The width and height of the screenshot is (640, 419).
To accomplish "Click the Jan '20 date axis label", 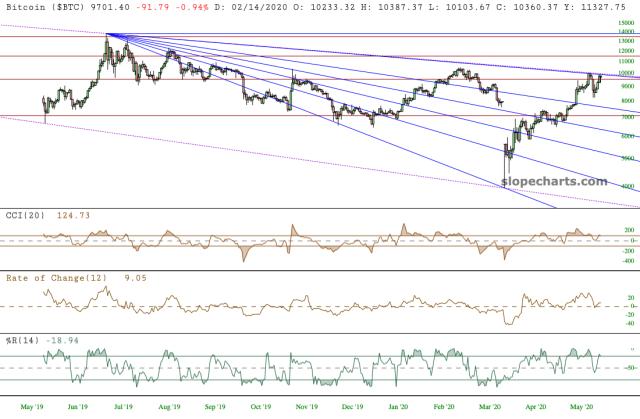I will [398, 407].
